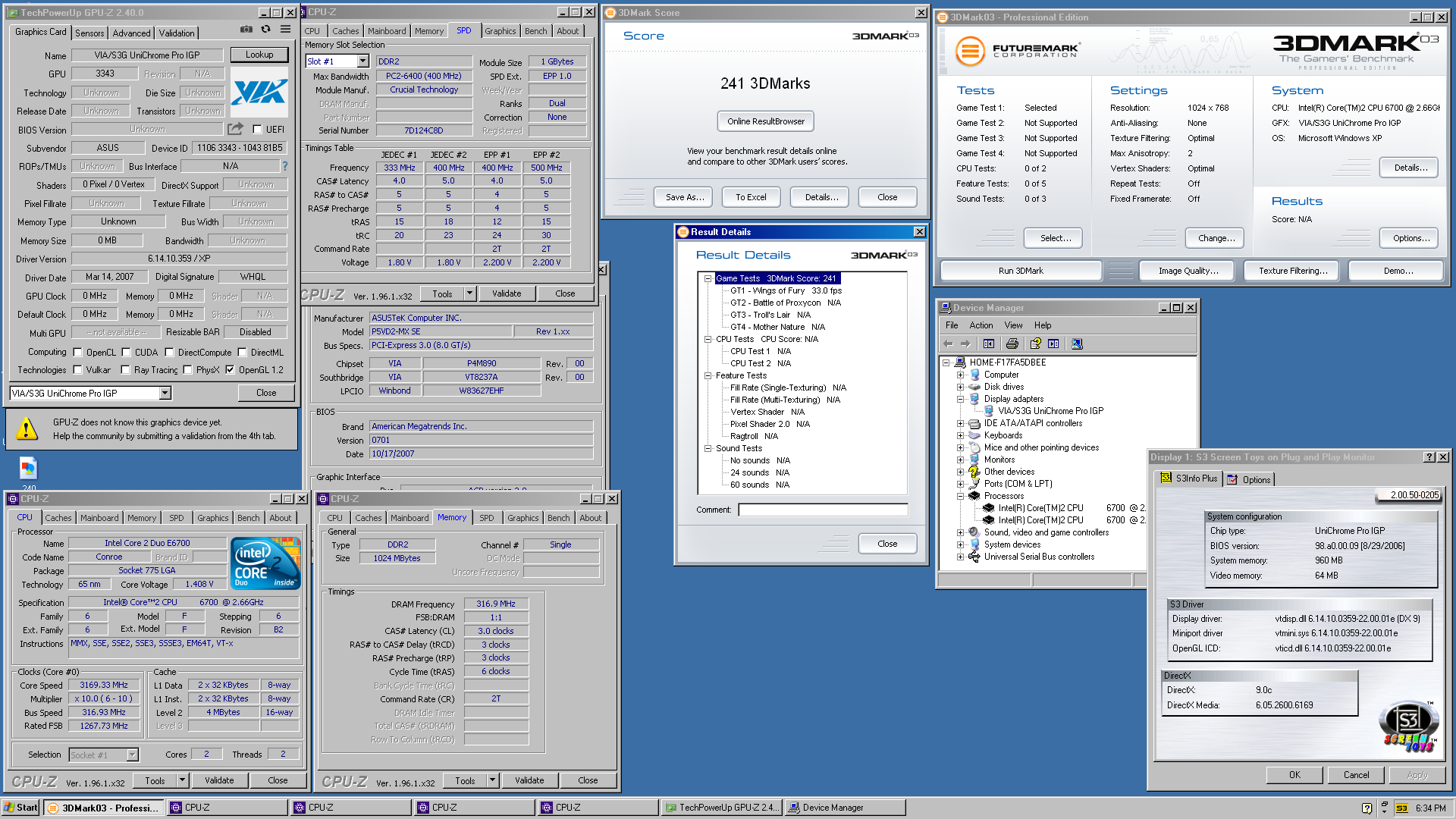
Task: Click the Run 3DMark button
Action: pos(1021,271)
